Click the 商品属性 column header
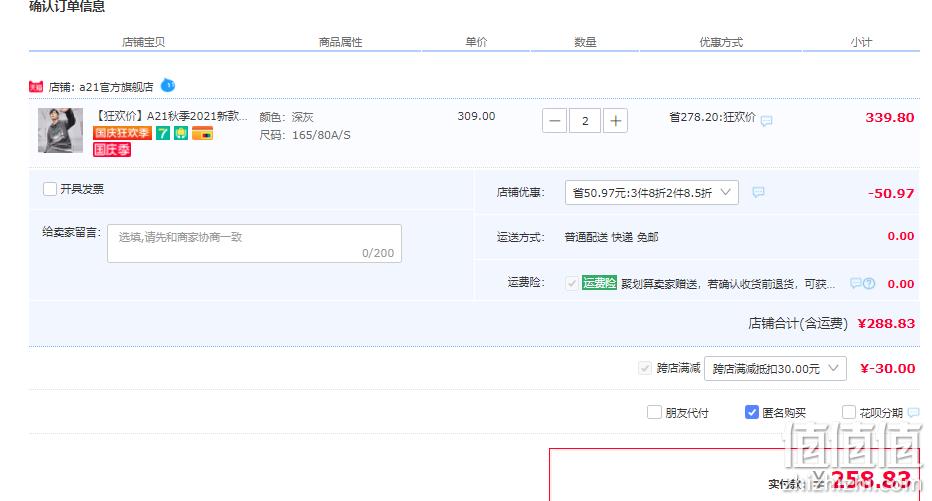This screenshot has height=501, width=932. pyautogui.click(x=341, y=42)
